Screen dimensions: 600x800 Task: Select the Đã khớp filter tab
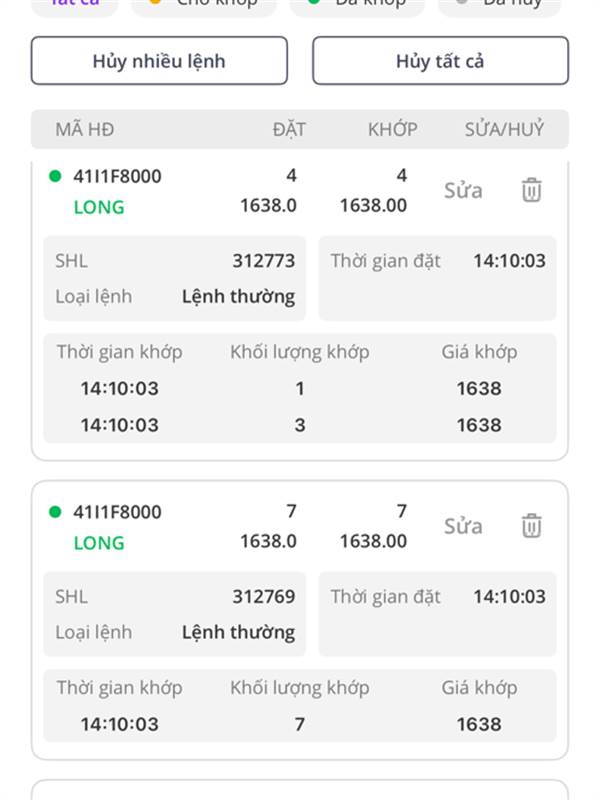pos(357,5)
